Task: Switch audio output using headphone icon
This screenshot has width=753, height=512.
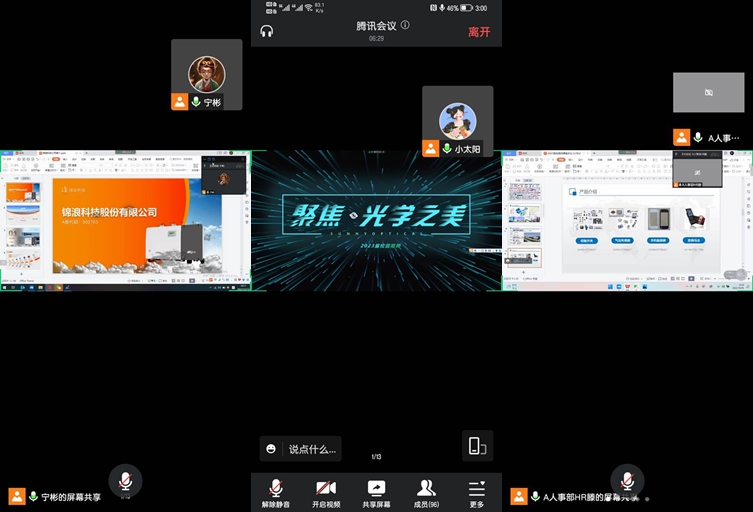Action: click(267, 31)
